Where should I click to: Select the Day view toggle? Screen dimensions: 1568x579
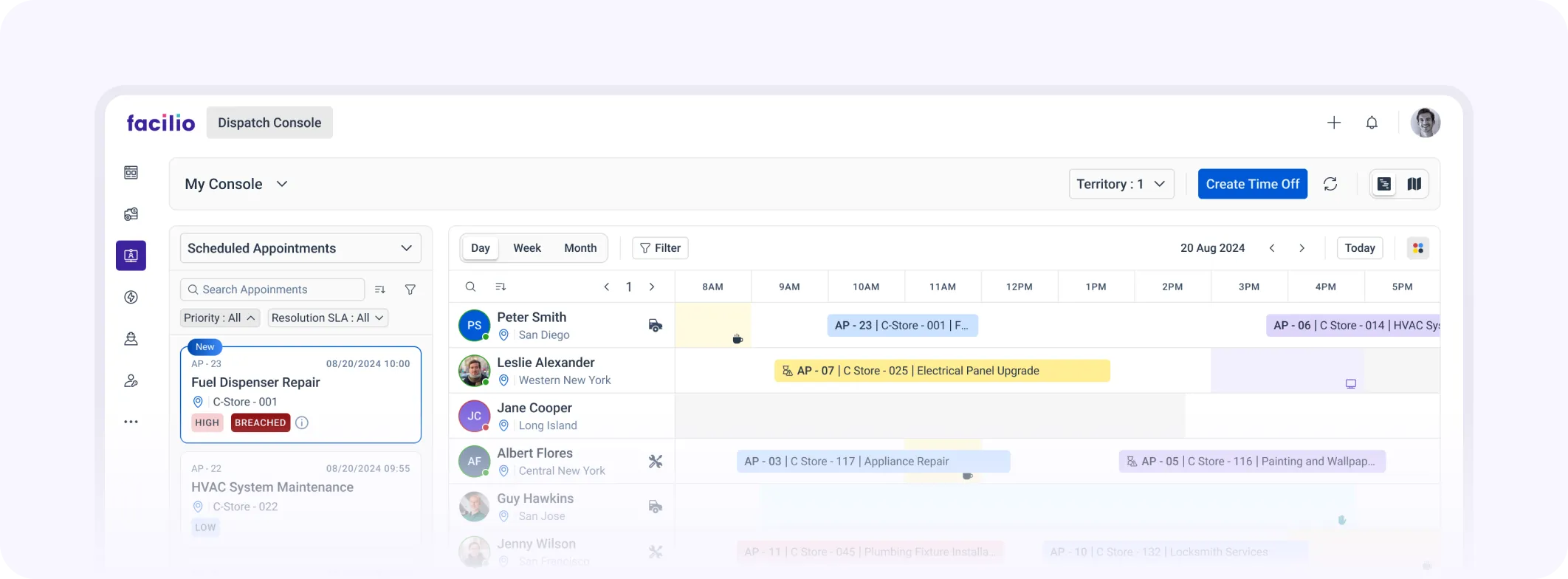pos(481,248)
